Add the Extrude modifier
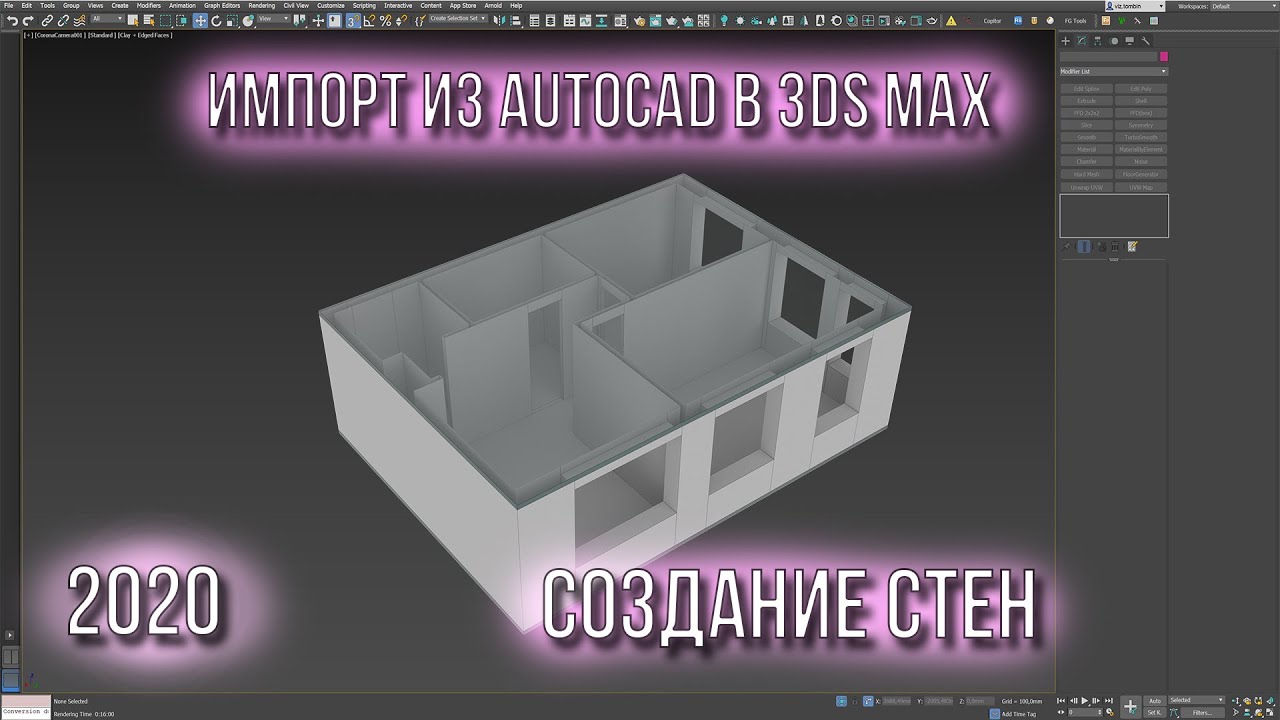This screenshot has width=1280, height=720. click(x=1086, y=101)
